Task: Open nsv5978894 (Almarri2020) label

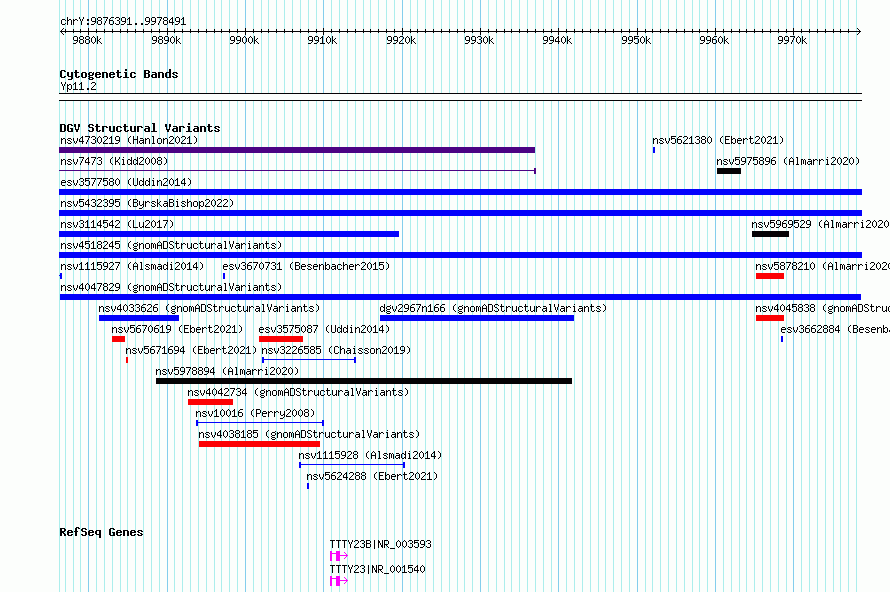Action: pyautogui.click(x=227, y=371)
